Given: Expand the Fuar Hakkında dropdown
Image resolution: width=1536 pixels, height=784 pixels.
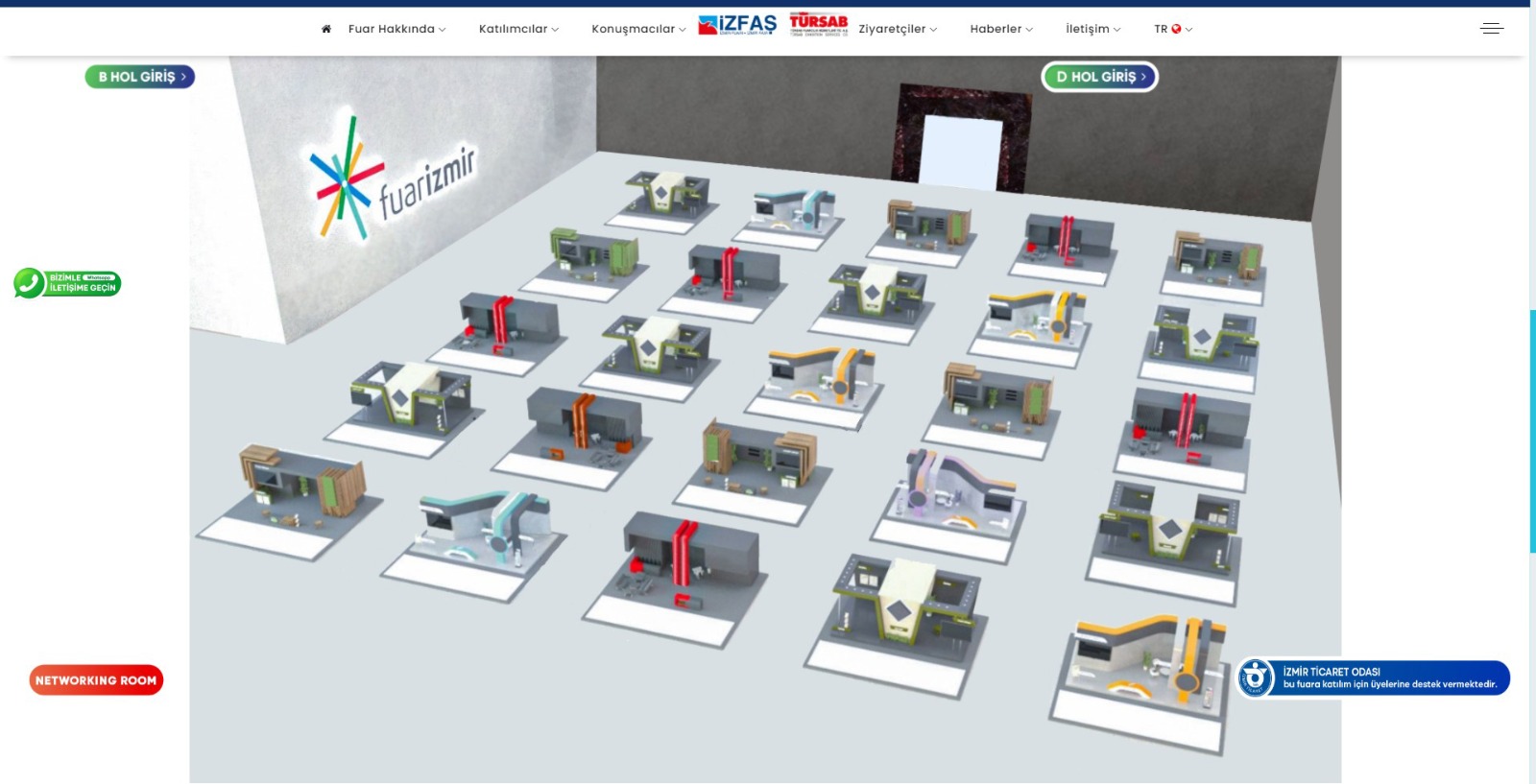Looking at the screenshot, I should coord(396,29).
